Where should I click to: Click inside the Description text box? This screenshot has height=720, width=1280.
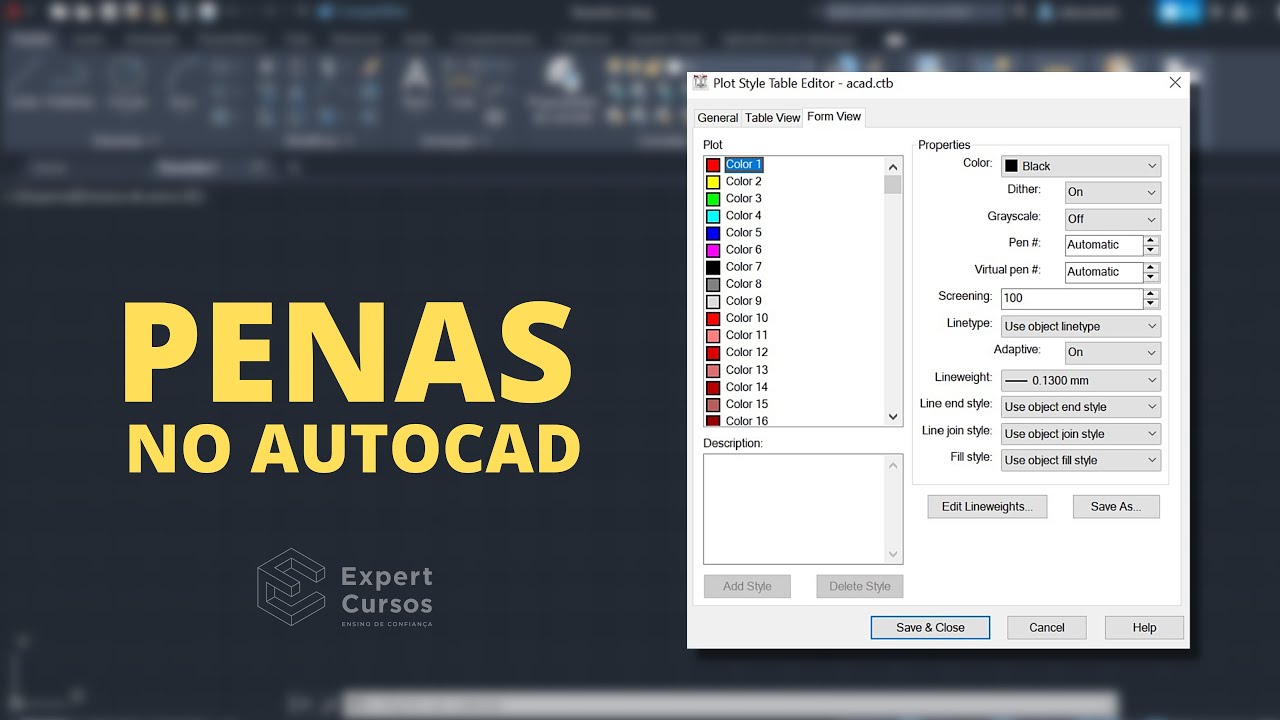[x=794, y=509]
